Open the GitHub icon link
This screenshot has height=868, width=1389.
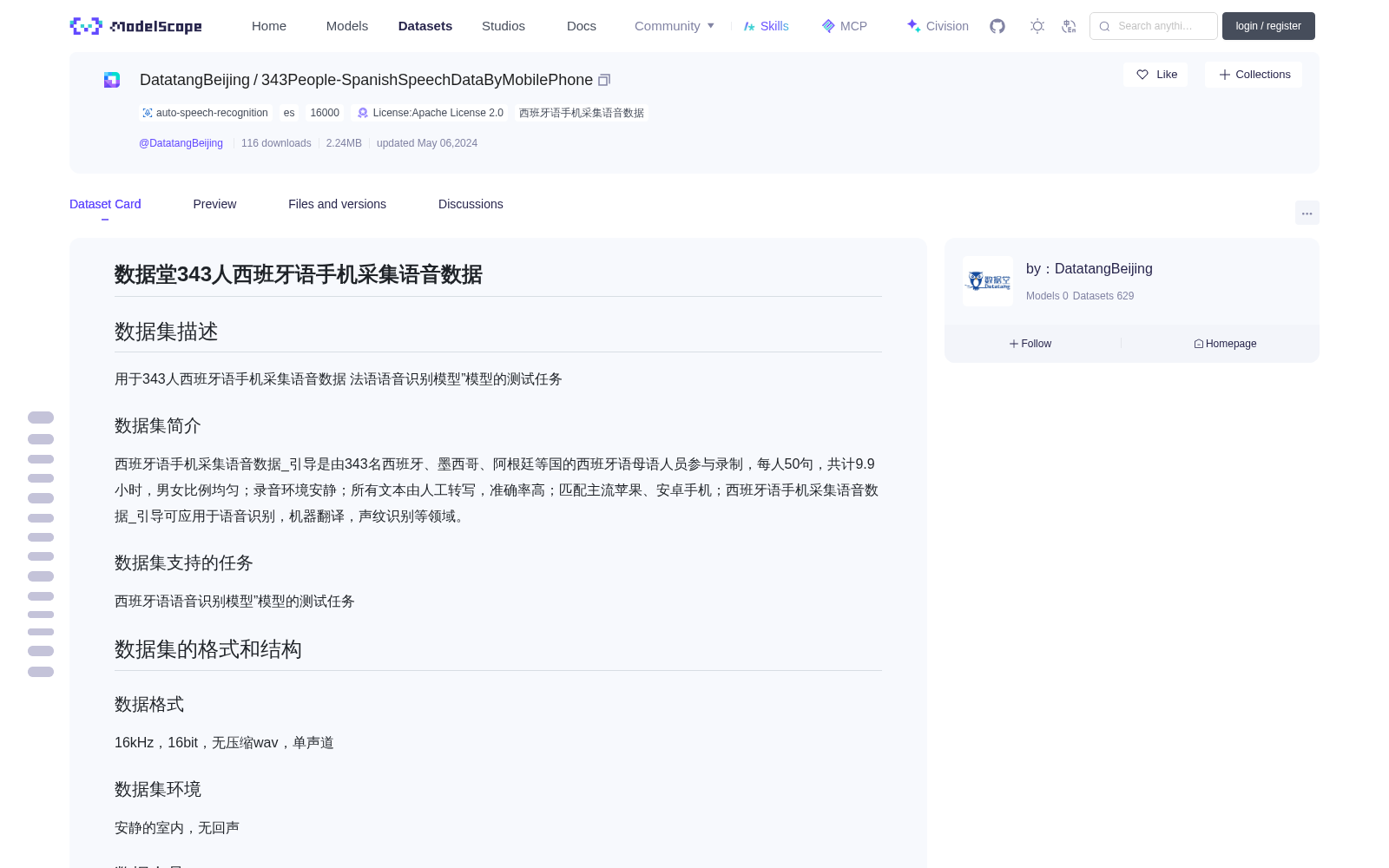coord(997,26)
